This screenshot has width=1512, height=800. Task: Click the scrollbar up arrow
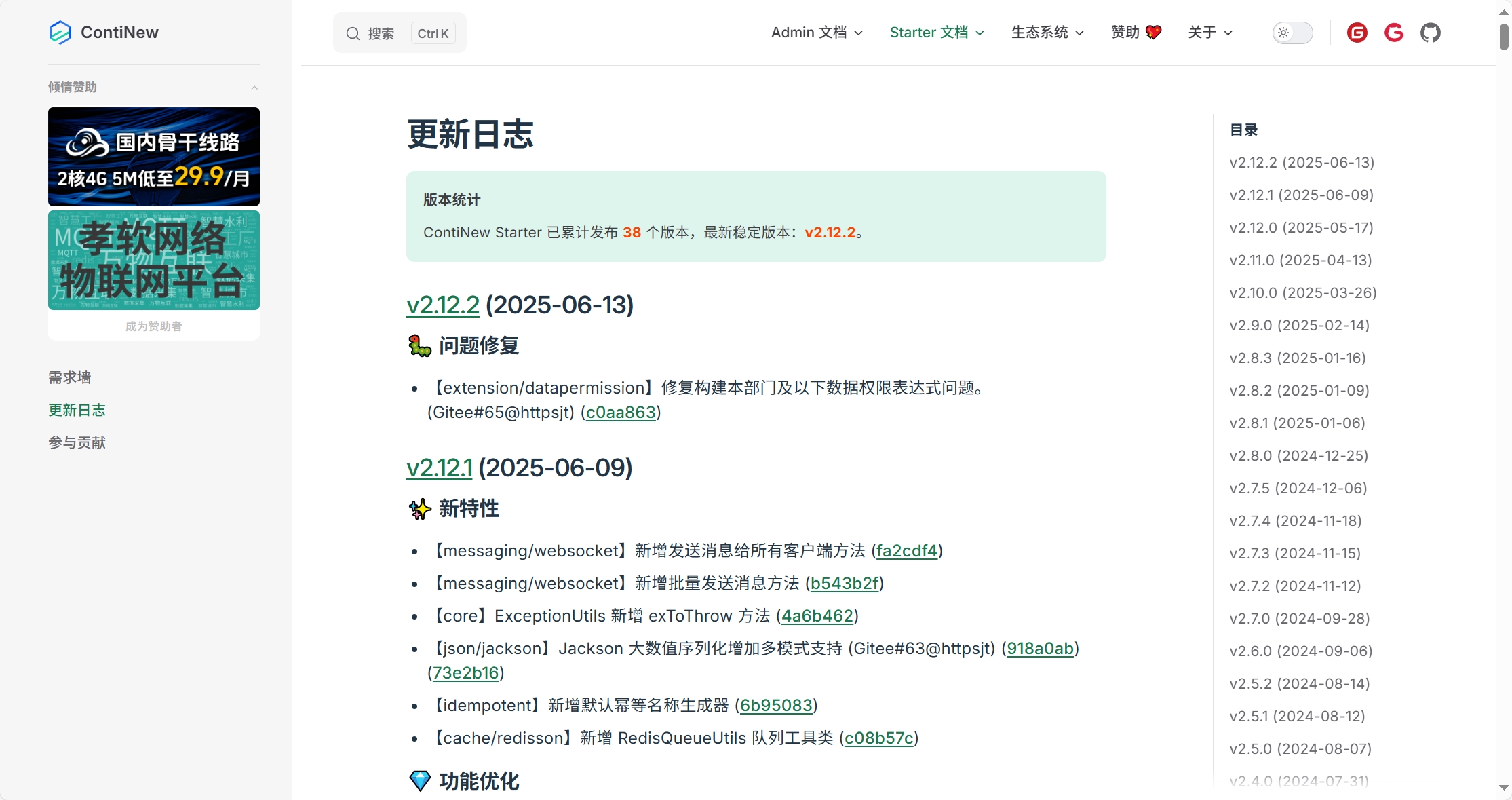pyautogui.click(x=1504, y=12)
